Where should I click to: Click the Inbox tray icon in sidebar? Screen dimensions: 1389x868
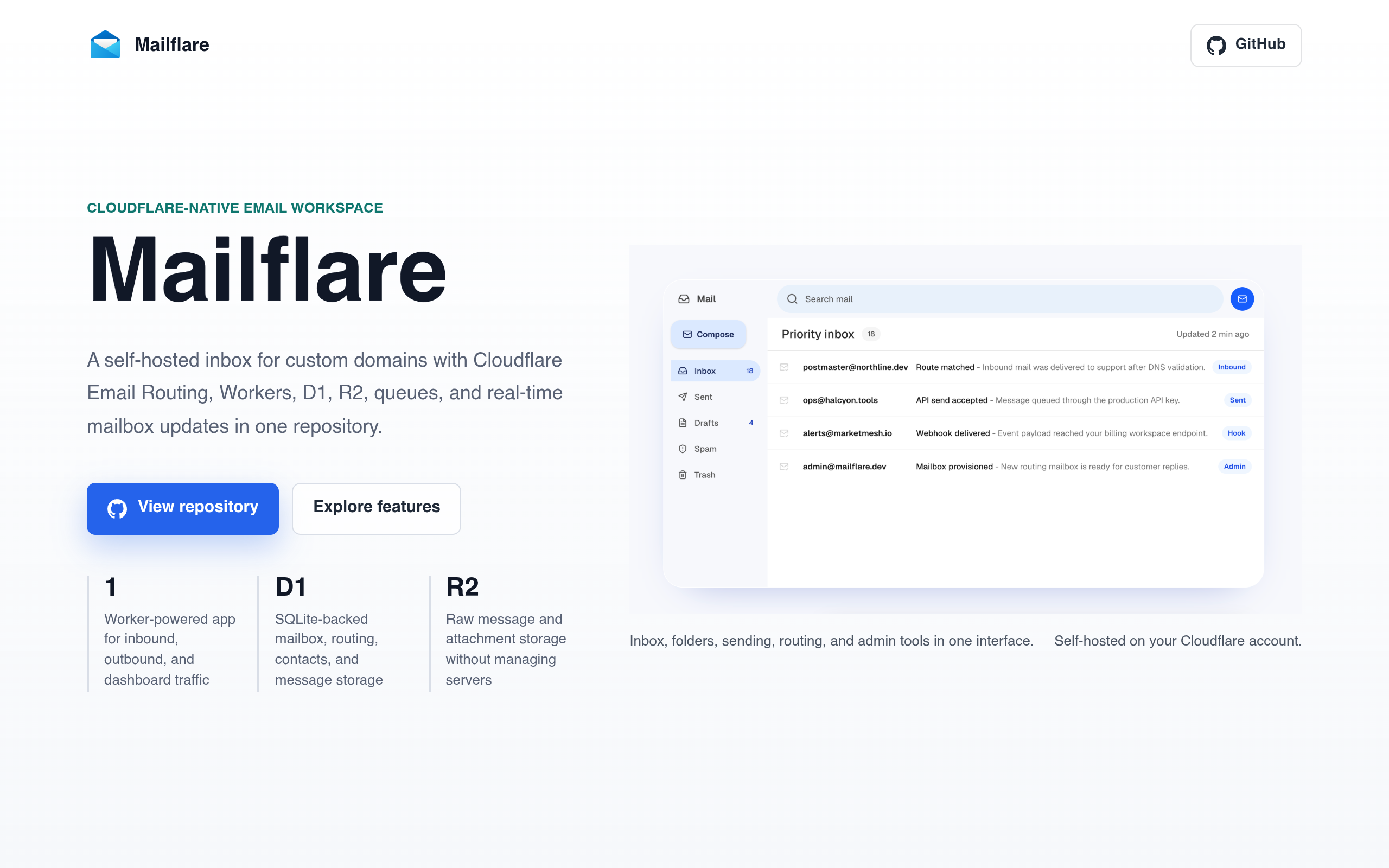[x=683, y=371]
